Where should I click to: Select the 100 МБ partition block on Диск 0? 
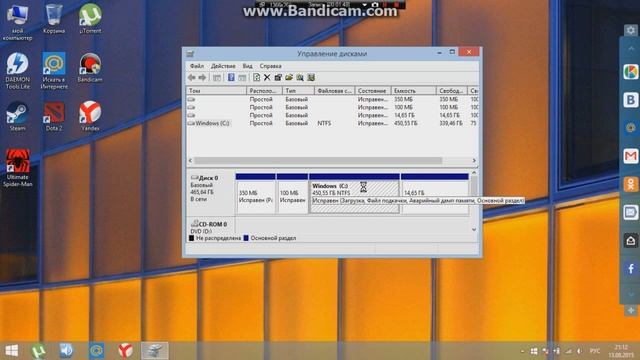point(292,194)
